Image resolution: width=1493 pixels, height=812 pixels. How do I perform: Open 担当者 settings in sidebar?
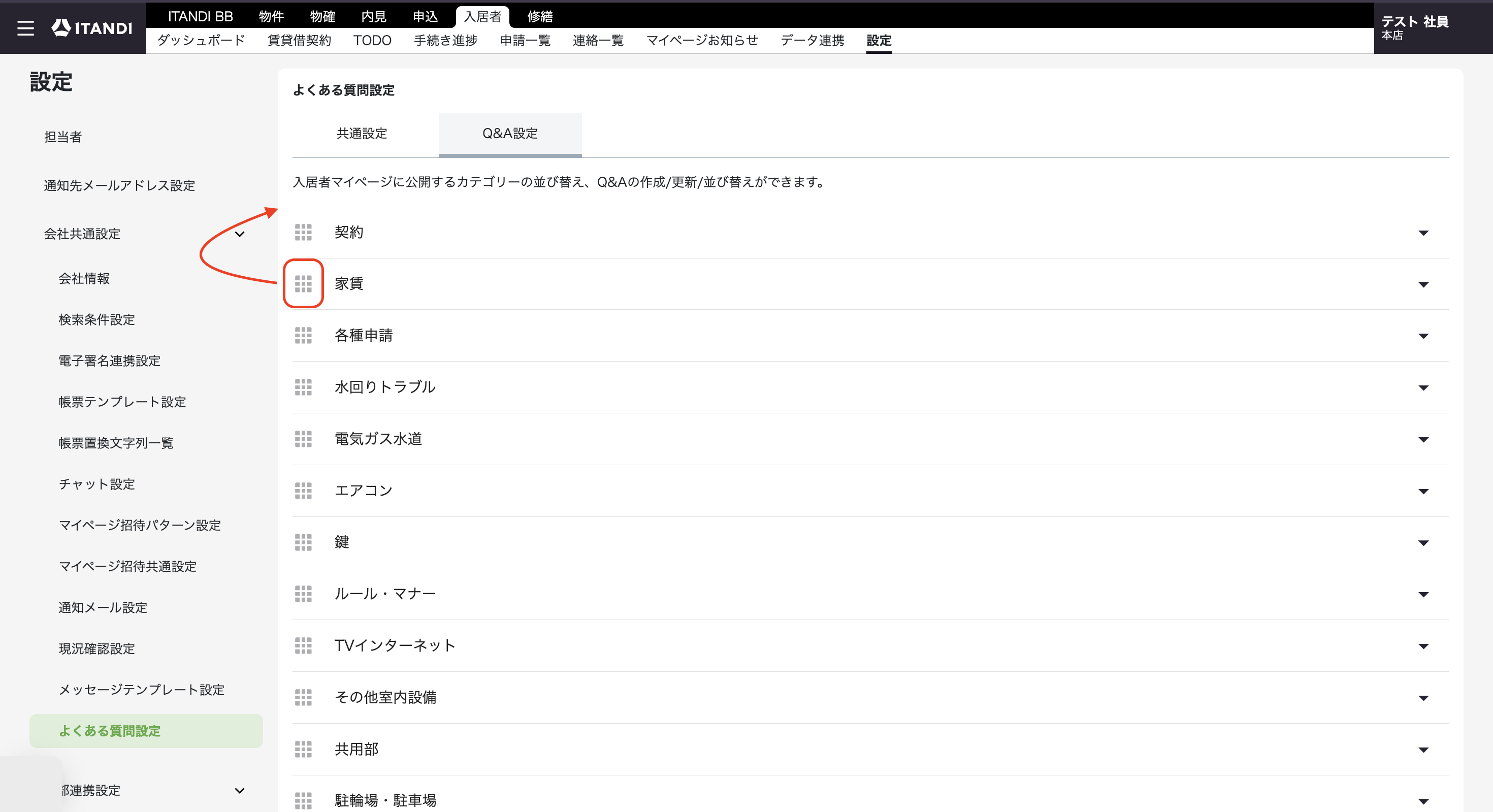[x=63, y=137]
